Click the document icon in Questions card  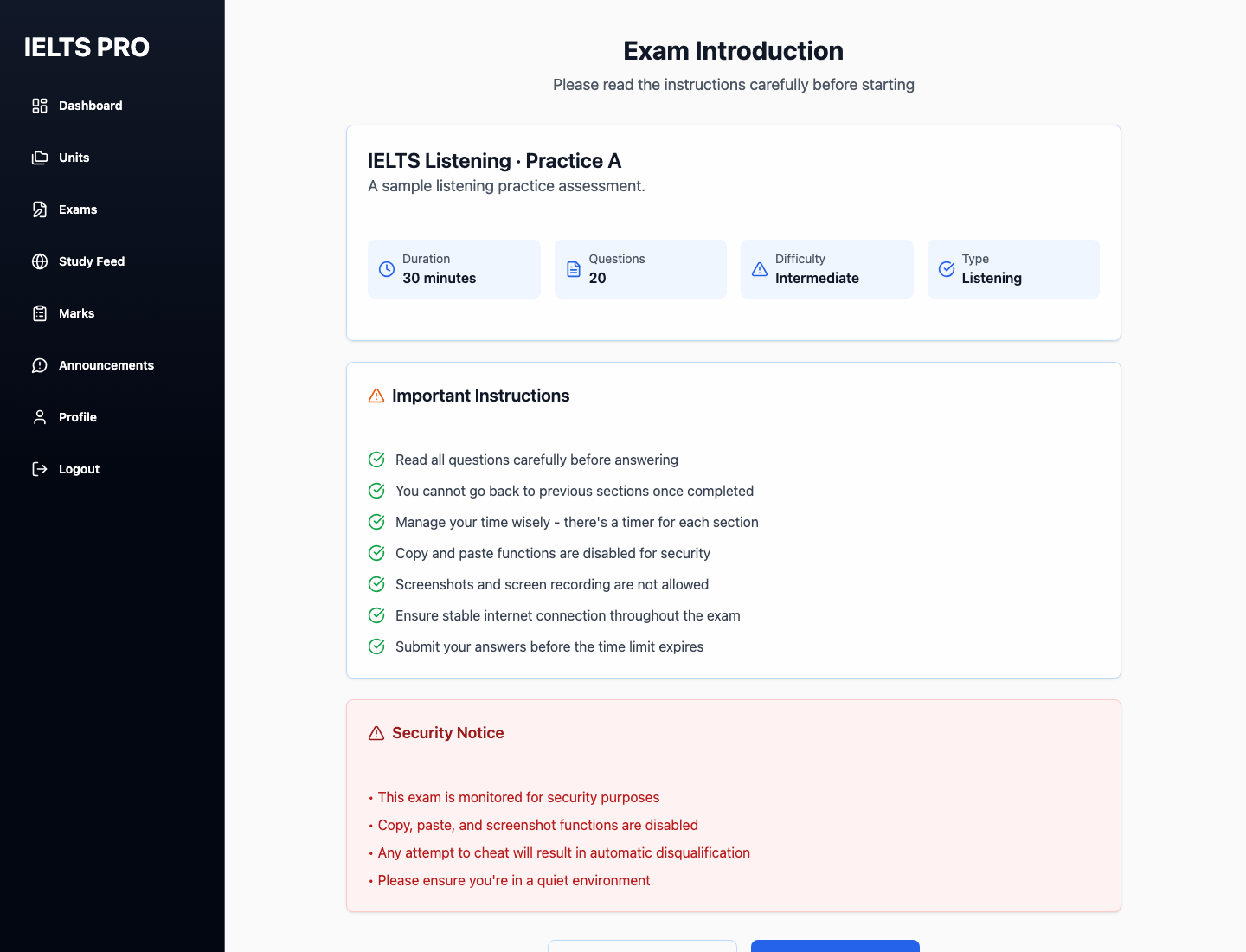point(574,269)
